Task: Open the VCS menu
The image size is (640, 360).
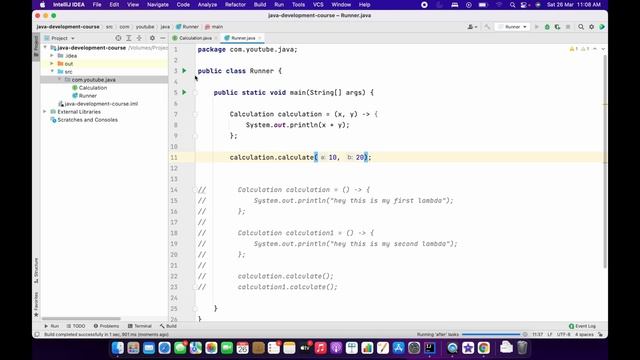Action: coord(318,5)
